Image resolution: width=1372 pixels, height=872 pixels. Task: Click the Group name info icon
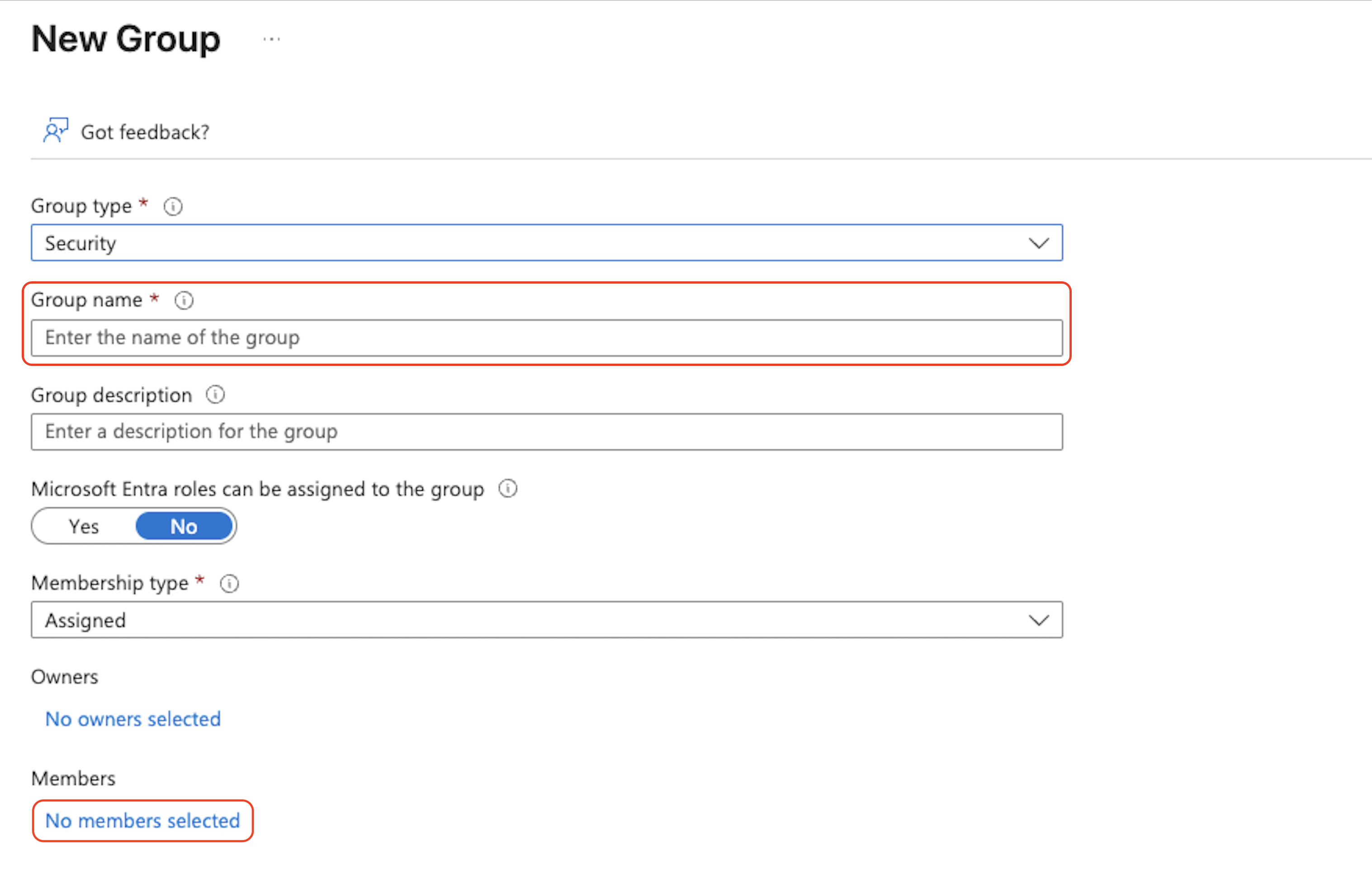(184, 300)
